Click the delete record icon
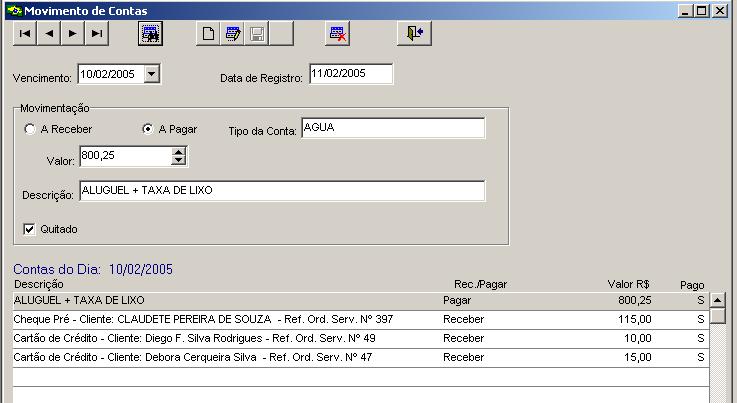The height and width of the screenshot is (403, 737). [337, 33]
